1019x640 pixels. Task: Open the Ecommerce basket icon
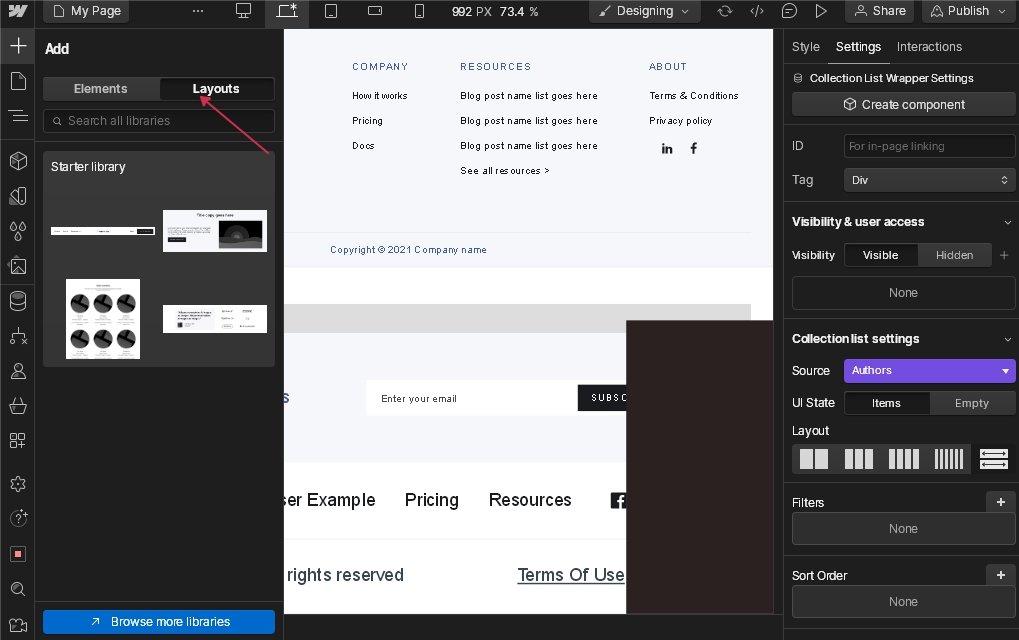[17, 406]
